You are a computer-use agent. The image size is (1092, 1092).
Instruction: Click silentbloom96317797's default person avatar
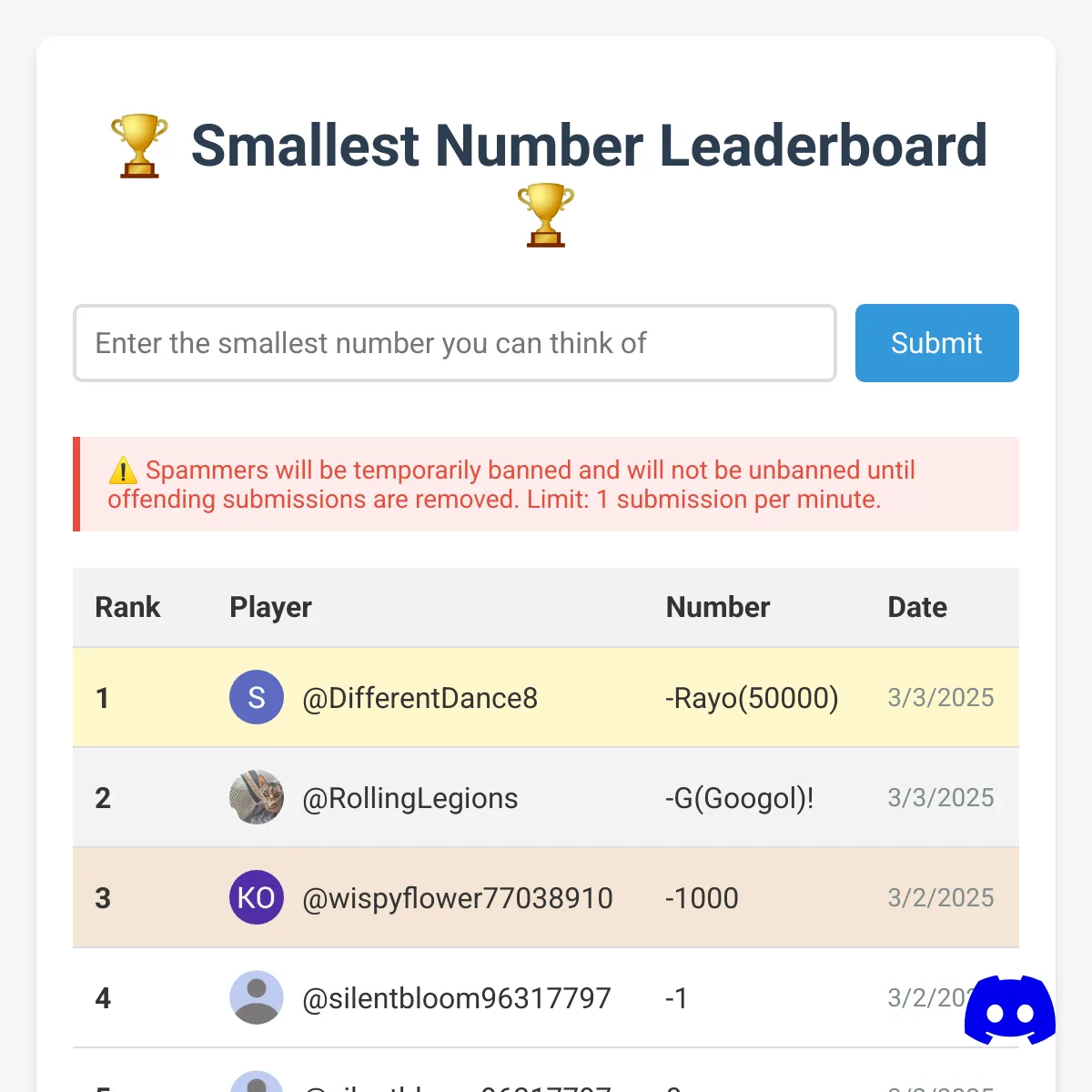coord(257,997)
